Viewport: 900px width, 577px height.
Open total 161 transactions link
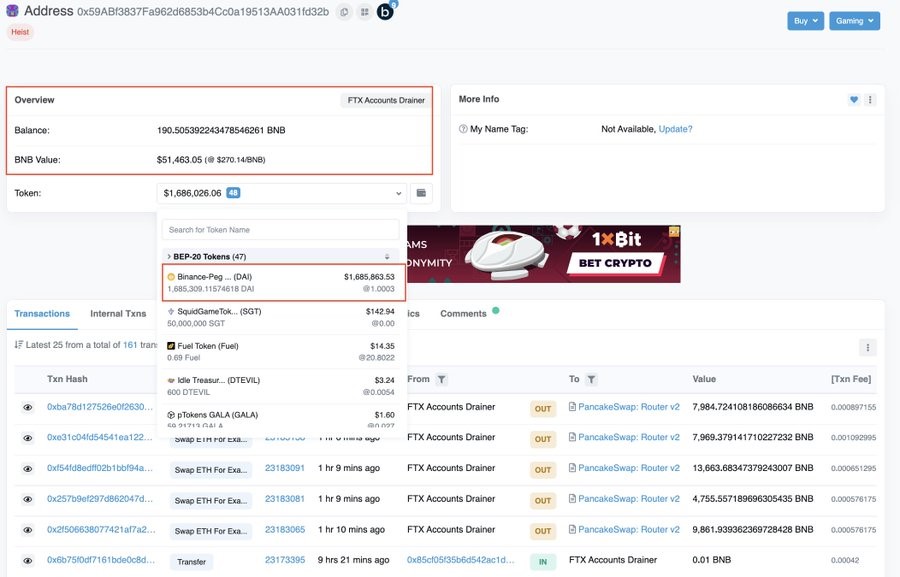[130, 345]
